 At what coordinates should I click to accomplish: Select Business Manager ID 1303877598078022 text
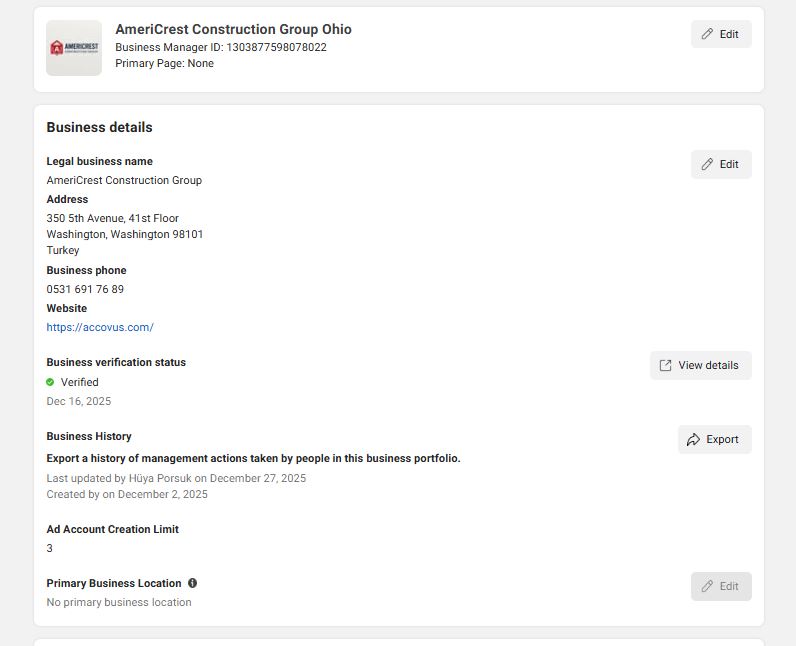[221, 47]
